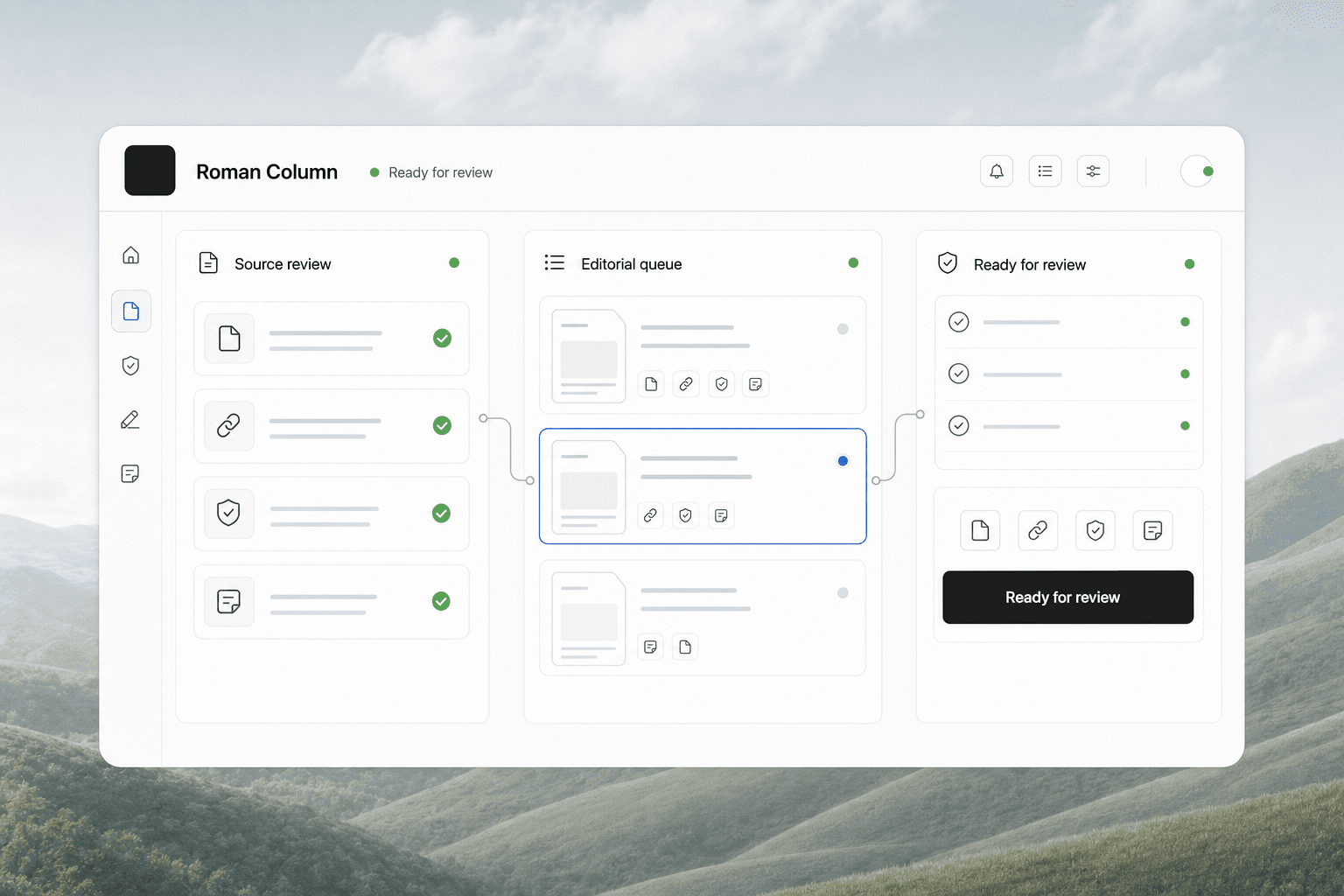The height and width of the screenshot is (896, 1344).
Task: Click shield chip on first queue card
Action: click(721, 384)
